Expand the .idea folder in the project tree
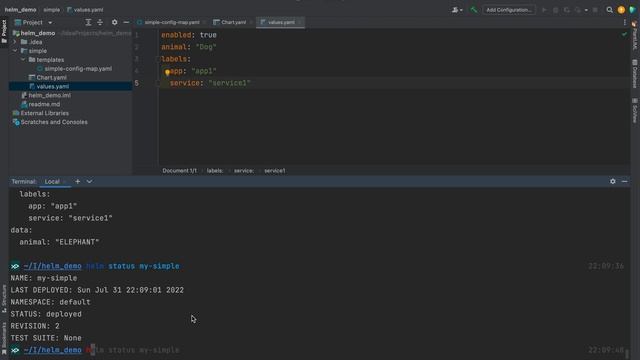The height and width of the screenshot is (360, 640). 15,42
